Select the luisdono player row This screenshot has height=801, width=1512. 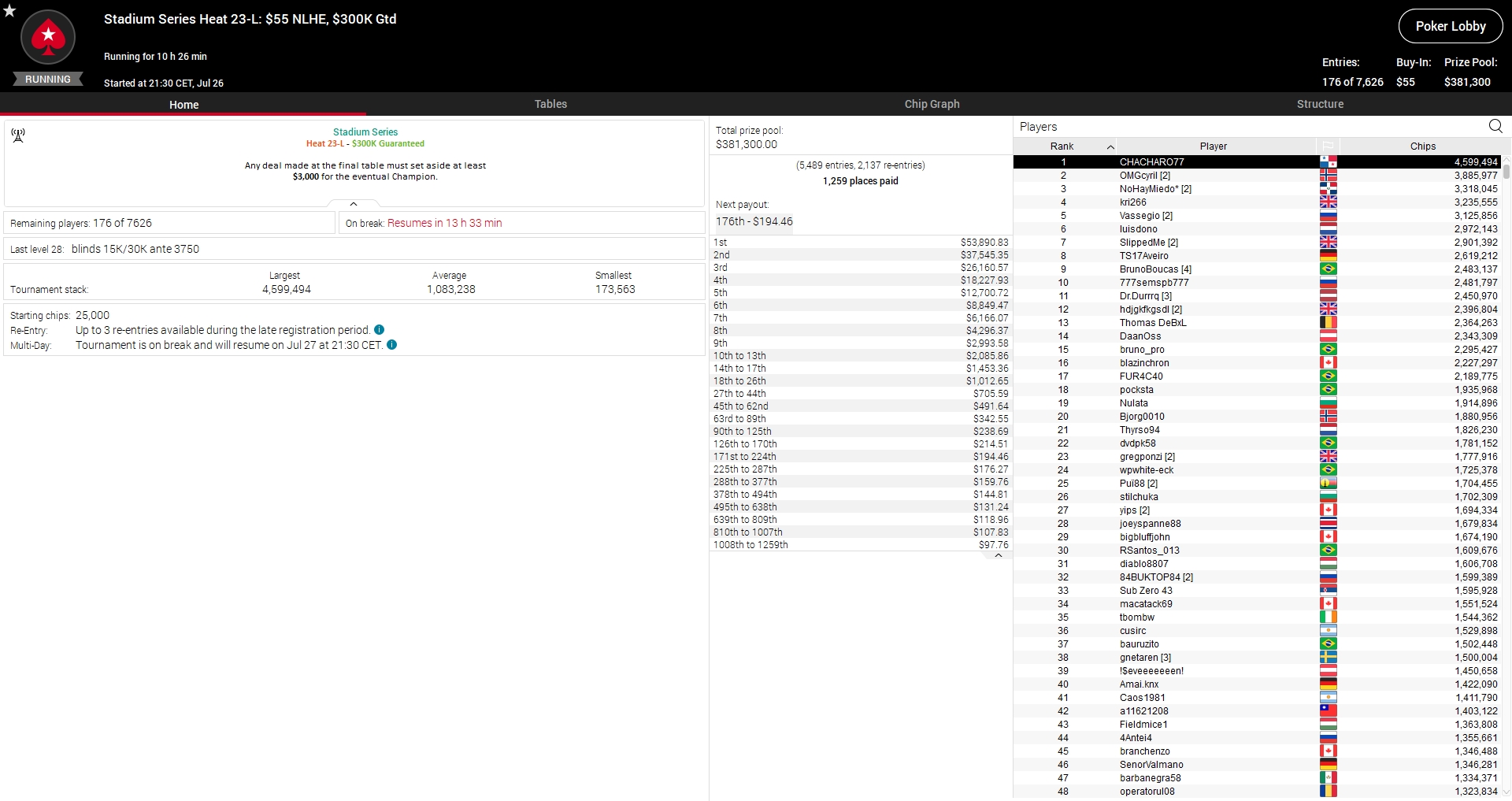pyautogui.click(x=1257, y=229)
